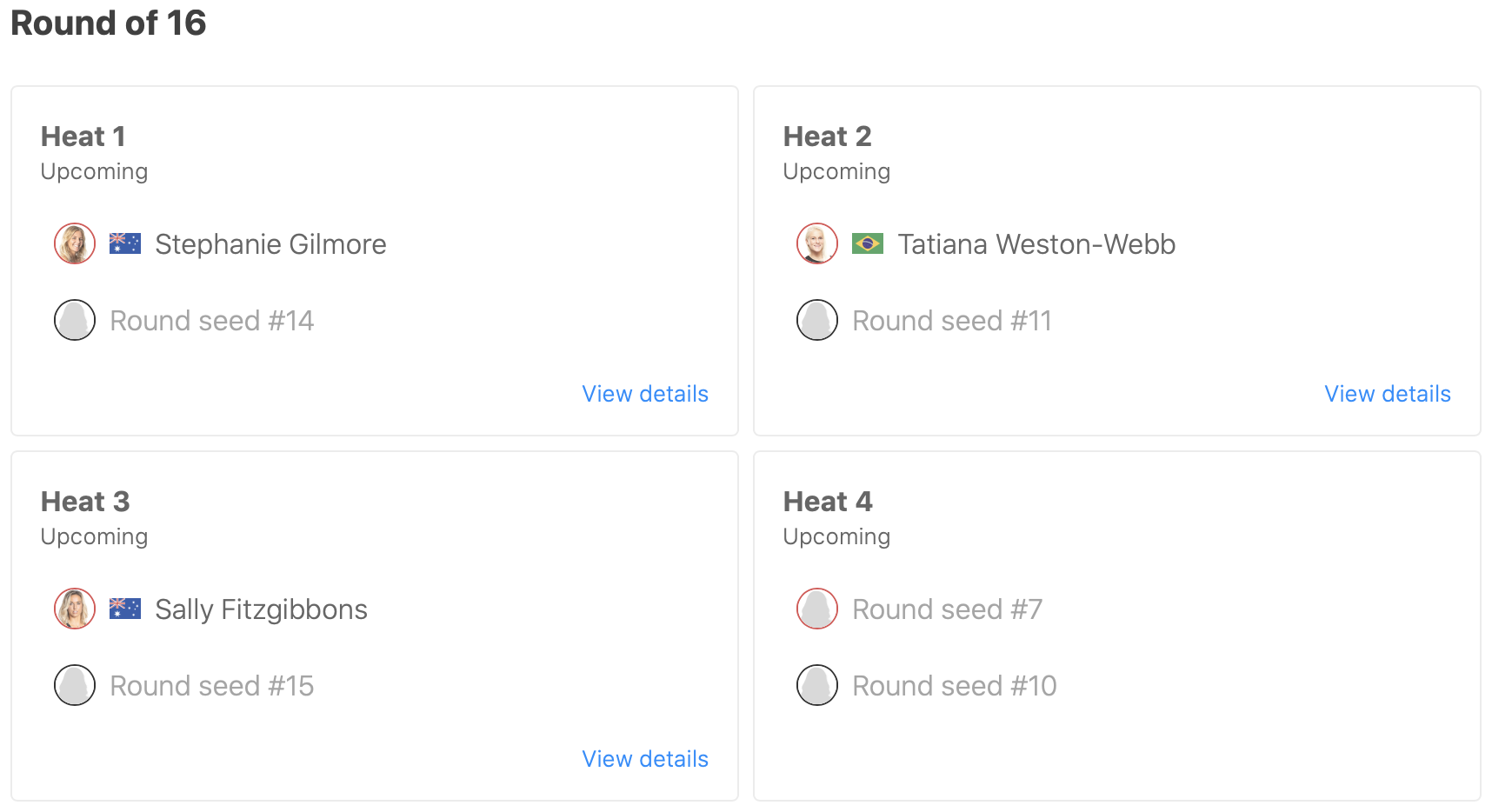The height and width of the screenshot is (812, 1492).
Task: Click the Round seed #11 placeholder avatar
Action: pos(817,320)
